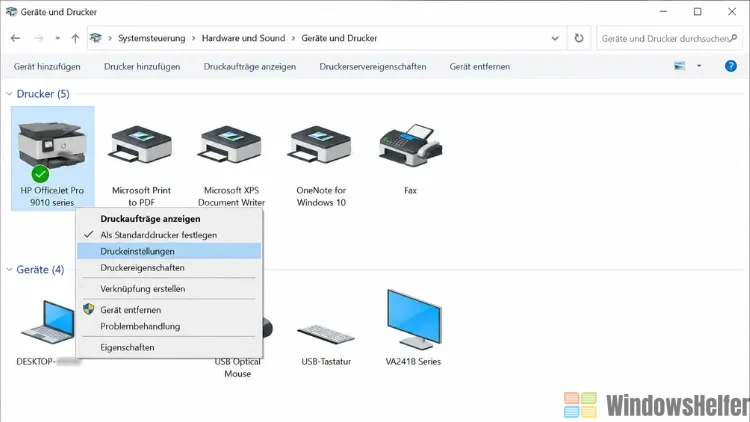Click Drucker hinzufügen in toolbar
This screenshot has height=422, width=750.
(x=142, y=67)
